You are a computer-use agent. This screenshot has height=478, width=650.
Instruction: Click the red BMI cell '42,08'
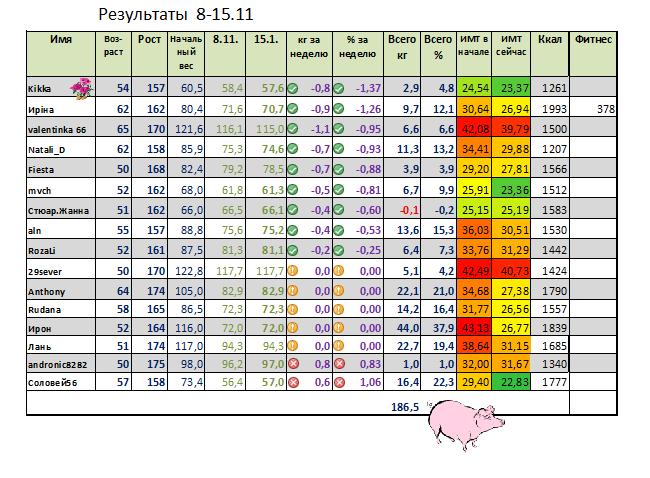tap(474, 129)
